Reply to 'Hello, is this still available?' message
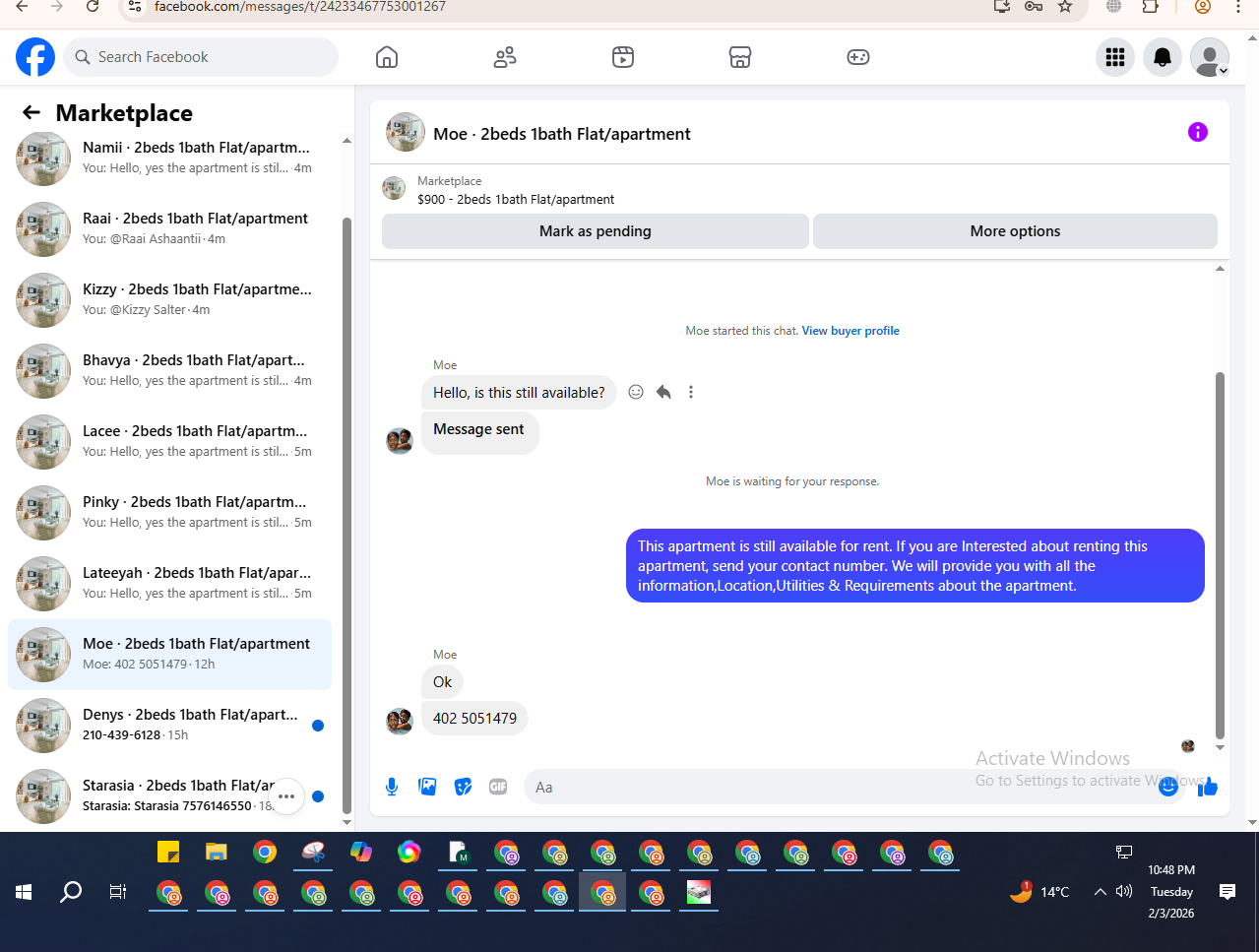This screenshot has width=1259, height=952. pyautogui.click(x=663, y=392)
